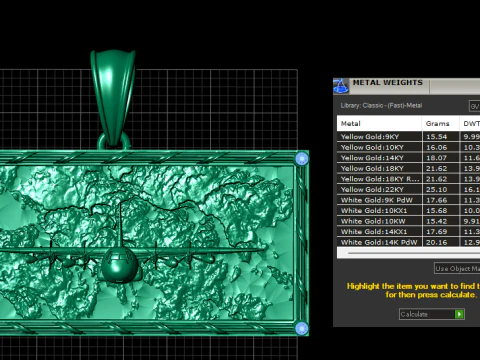Select the Yellow Gold:10KY row
This screenshot has height=360, width=480.
409,147
